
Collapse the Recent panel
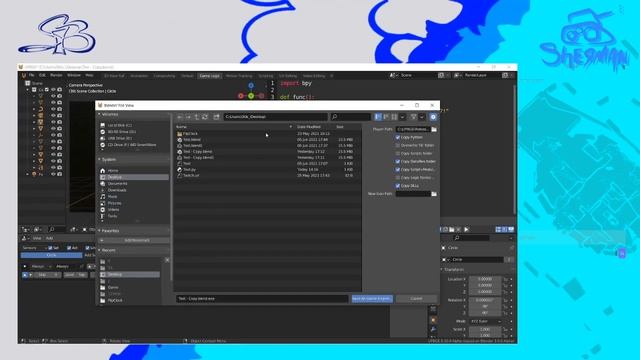[x=99, y=250]
